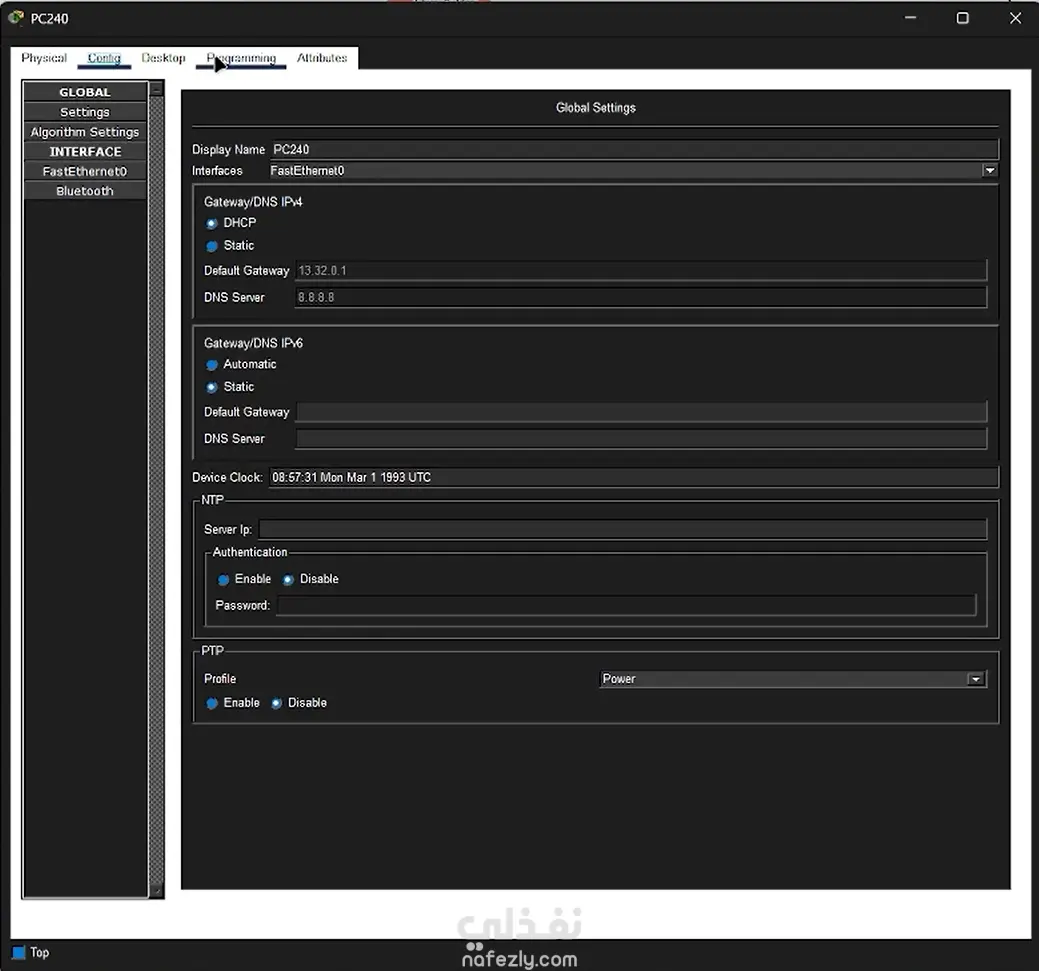This screenshot has width=1039, height=971.
Task: Open Bluetooth interface settings
Action: [x=85, y=191]
